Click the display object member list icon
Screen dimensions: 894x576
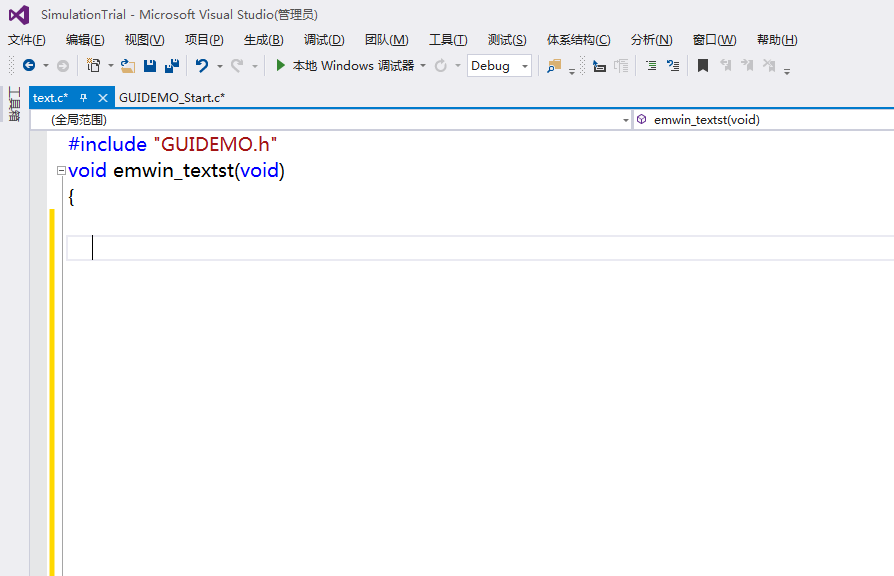click(599, 66)
